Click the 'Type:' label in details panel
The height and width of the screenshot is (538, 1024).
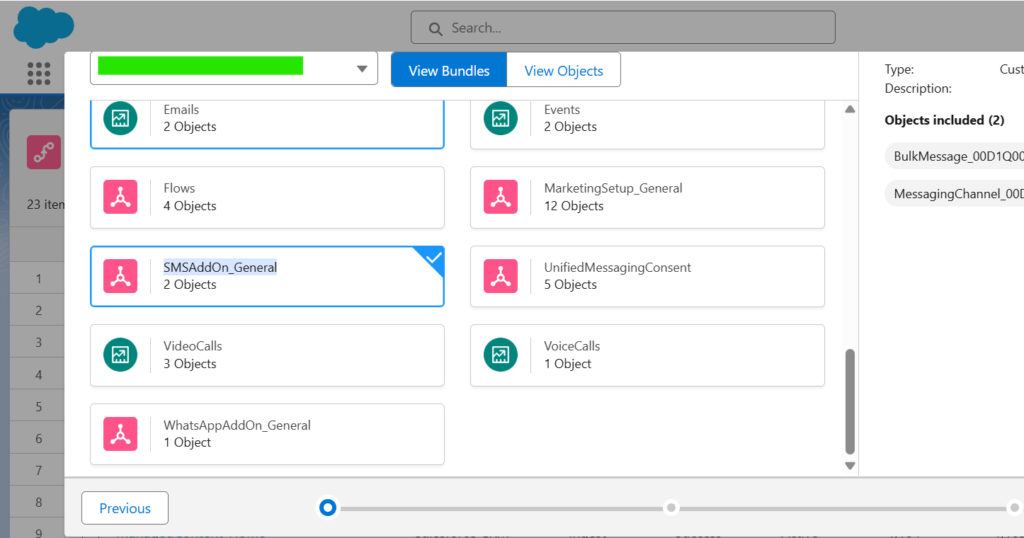(x=899, y=69)
